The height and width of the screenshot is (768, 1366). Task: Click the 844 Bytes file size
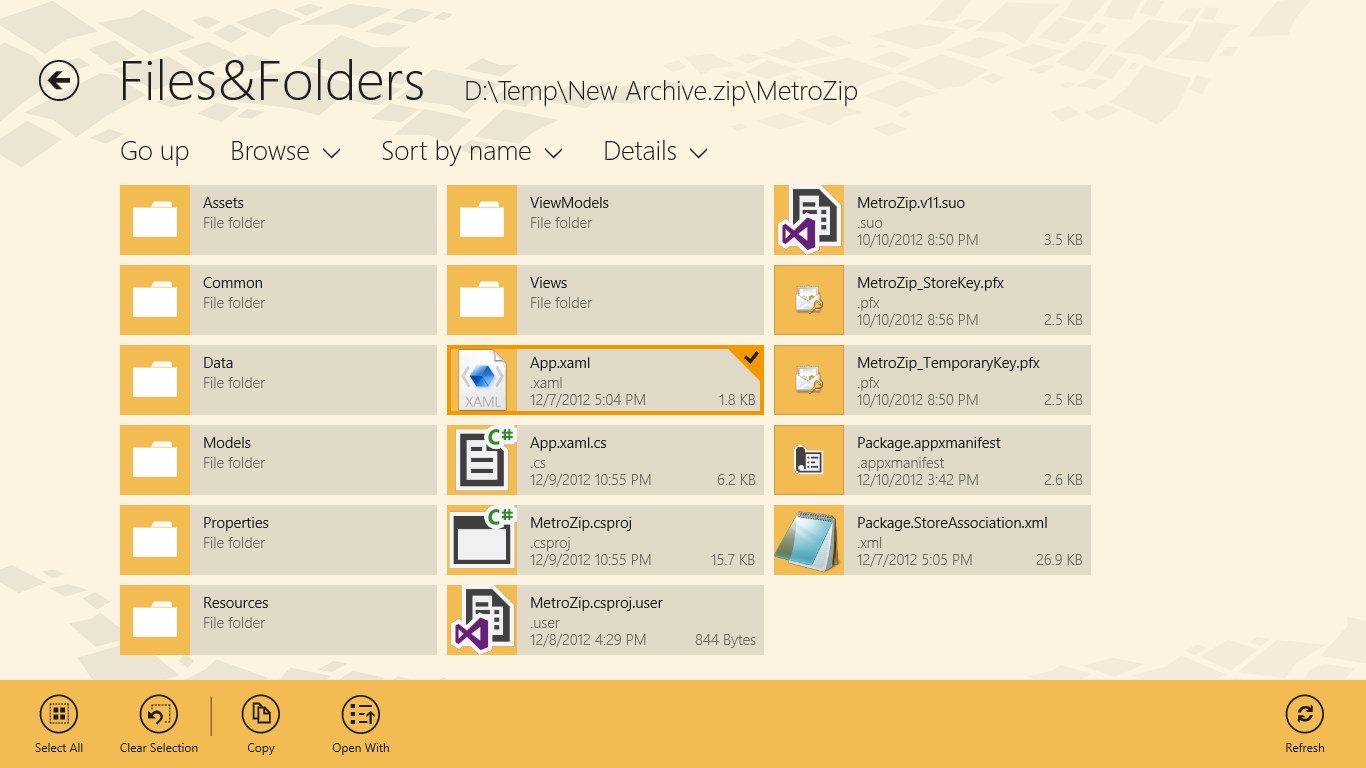[x=725, y=640]
